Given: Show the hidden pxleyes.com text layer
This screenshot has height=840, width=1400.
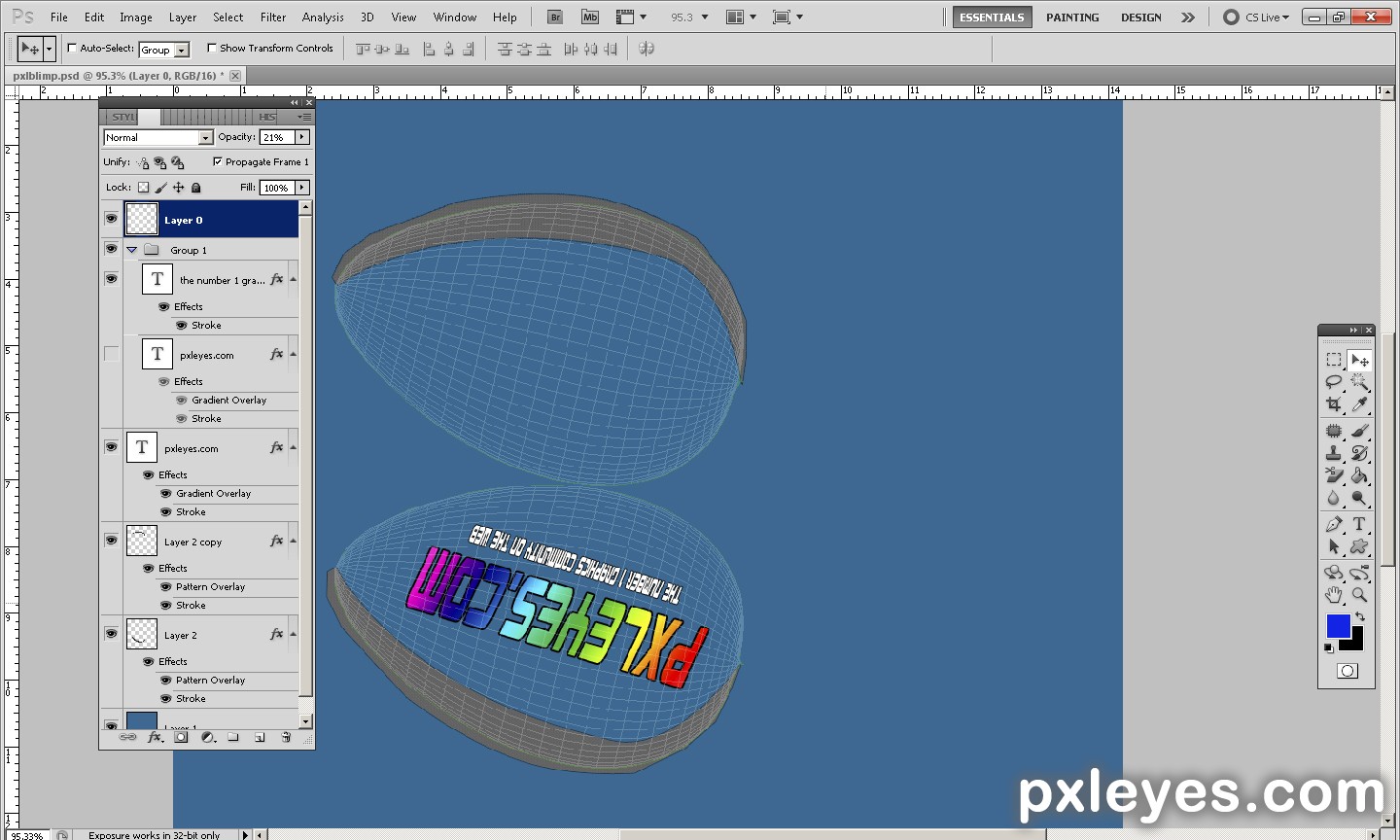Looking at the screenshot, I should 111,354.
